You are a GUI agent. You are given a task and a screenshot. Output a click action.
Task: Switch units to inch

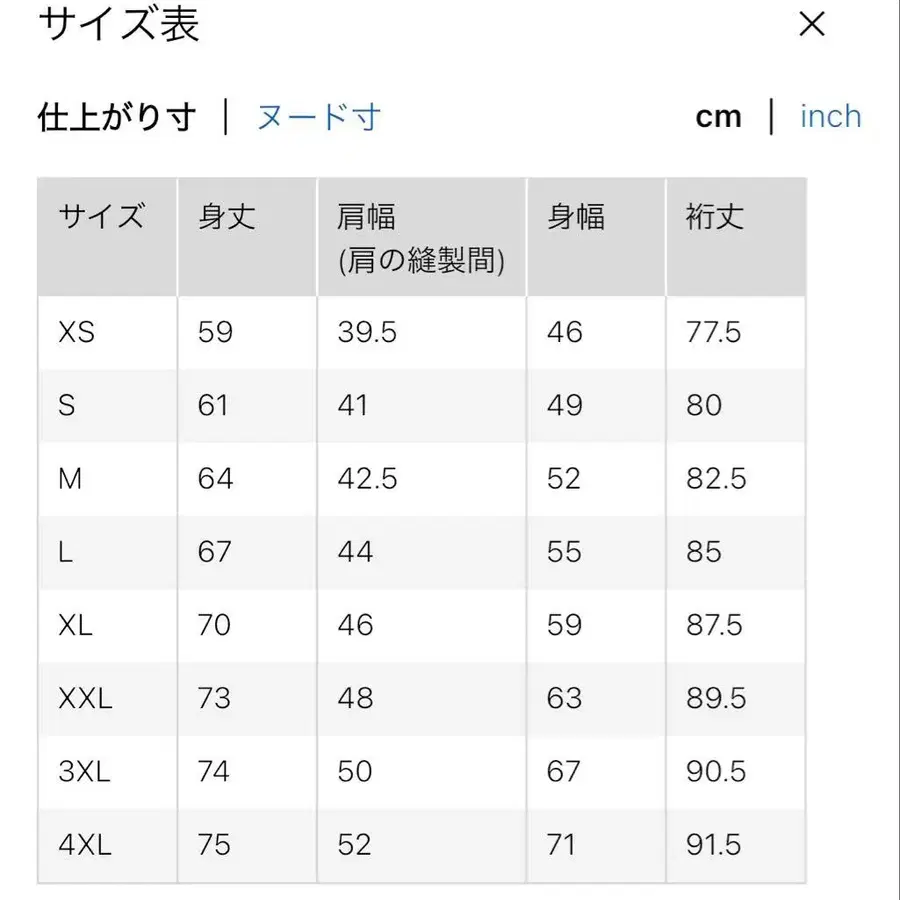[x=830, y=116]
